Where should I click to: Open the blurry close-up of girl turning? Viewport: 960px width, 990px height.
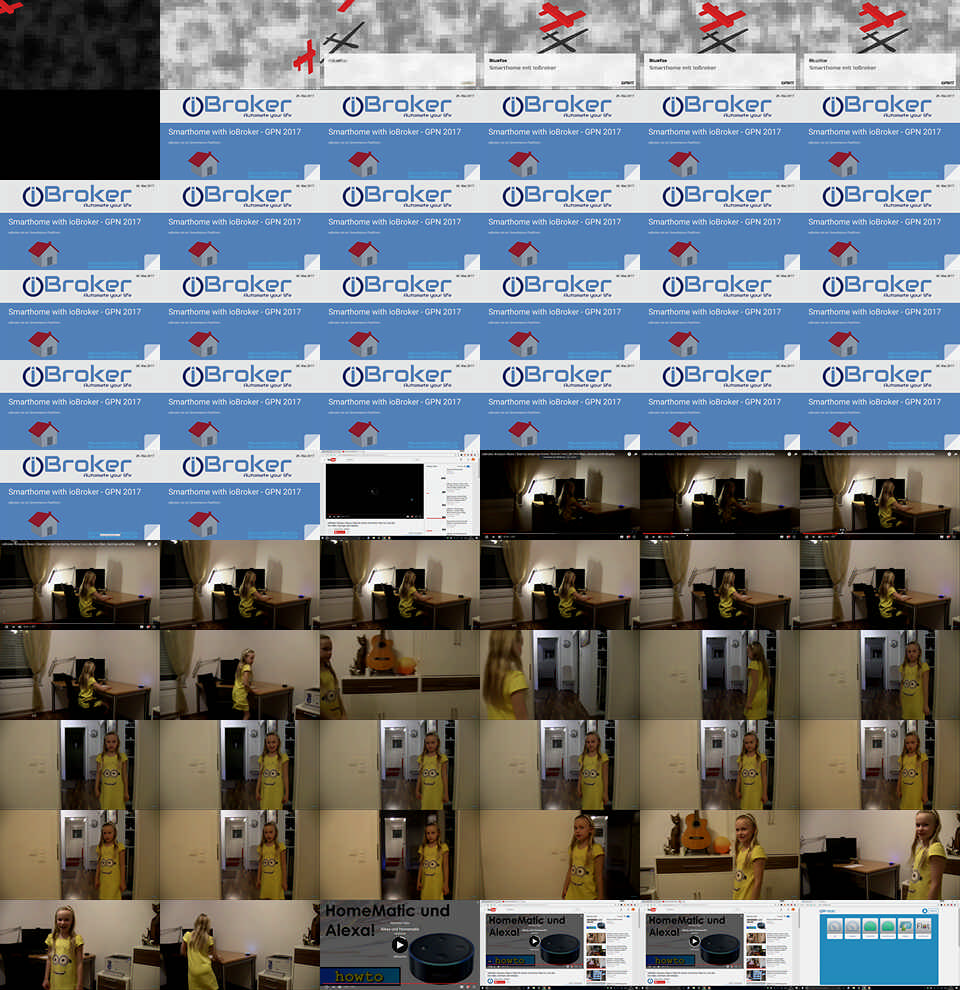(x=560, y=675)
